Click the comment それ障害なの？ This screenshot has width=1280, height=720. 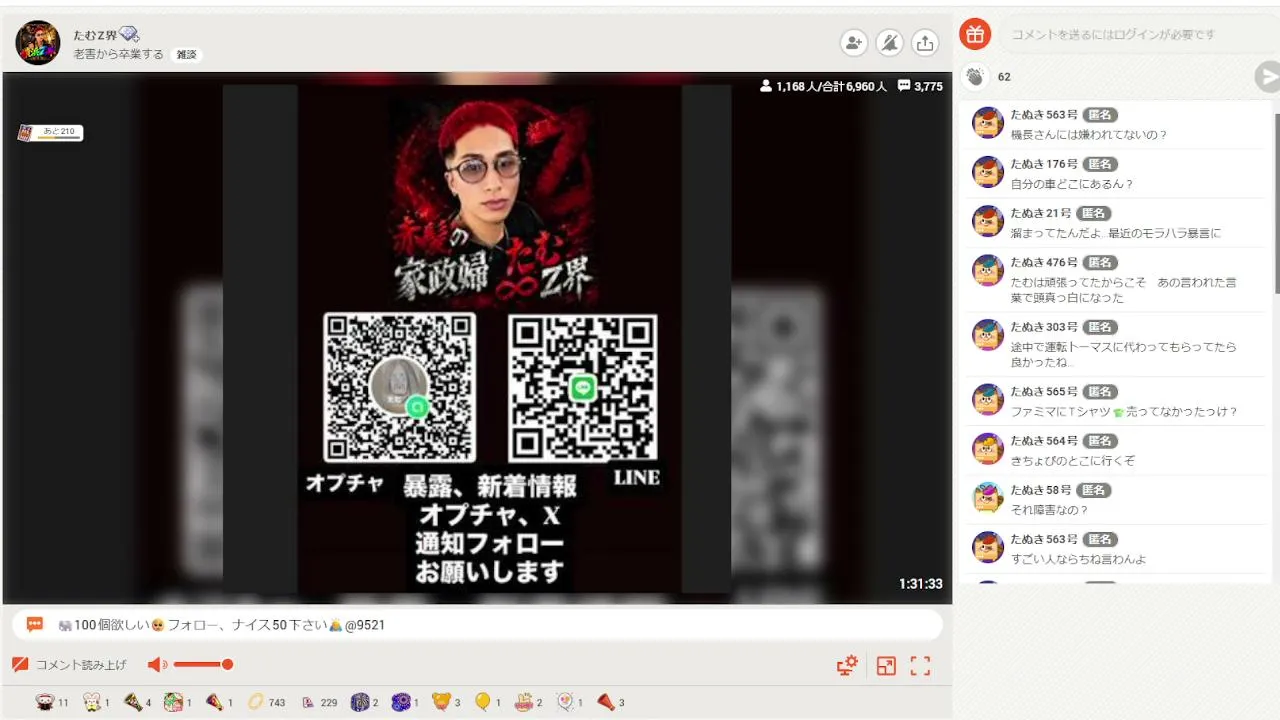(x=1049, y=510)
